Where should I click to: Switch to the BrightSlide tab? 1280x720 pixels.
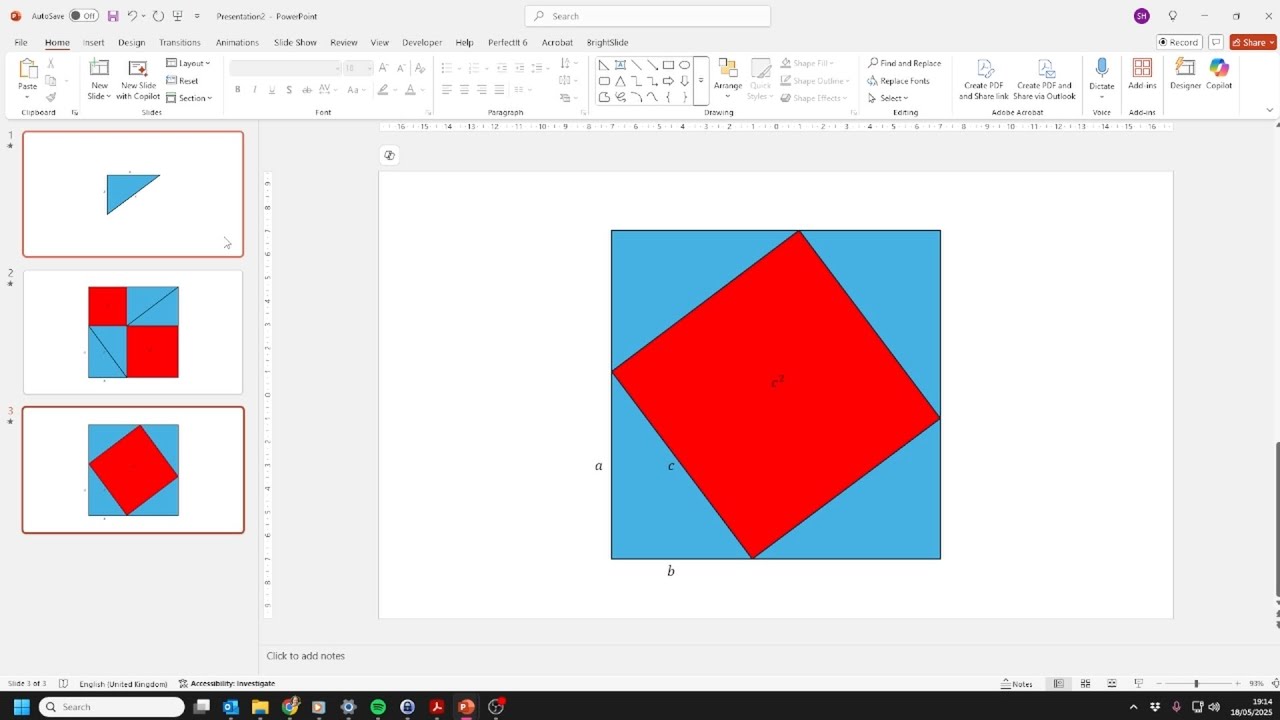pos(607,42)
